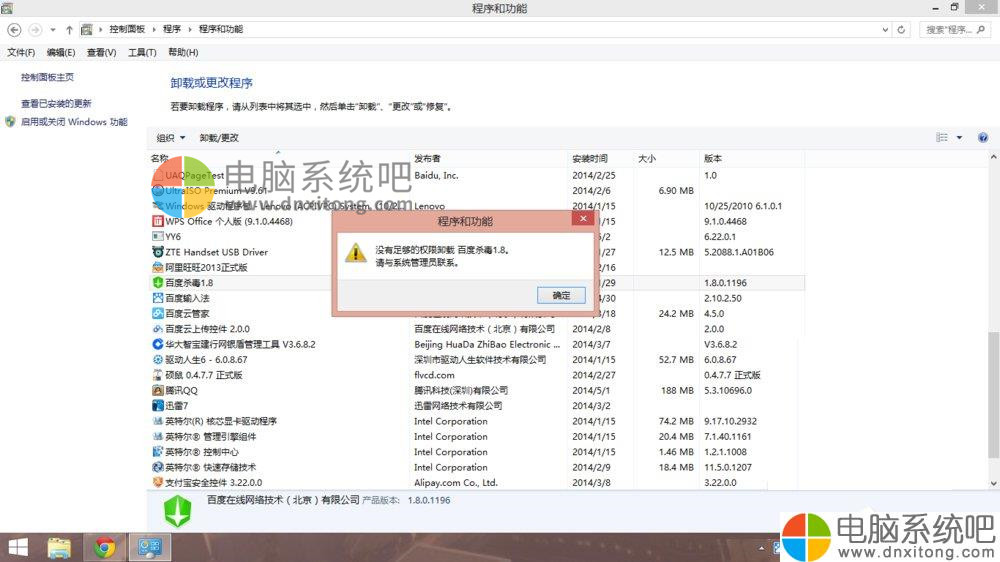Close the 程序和功能 error dialog
This screenshot has width=1000, height=562.
(x=583, y=219)
